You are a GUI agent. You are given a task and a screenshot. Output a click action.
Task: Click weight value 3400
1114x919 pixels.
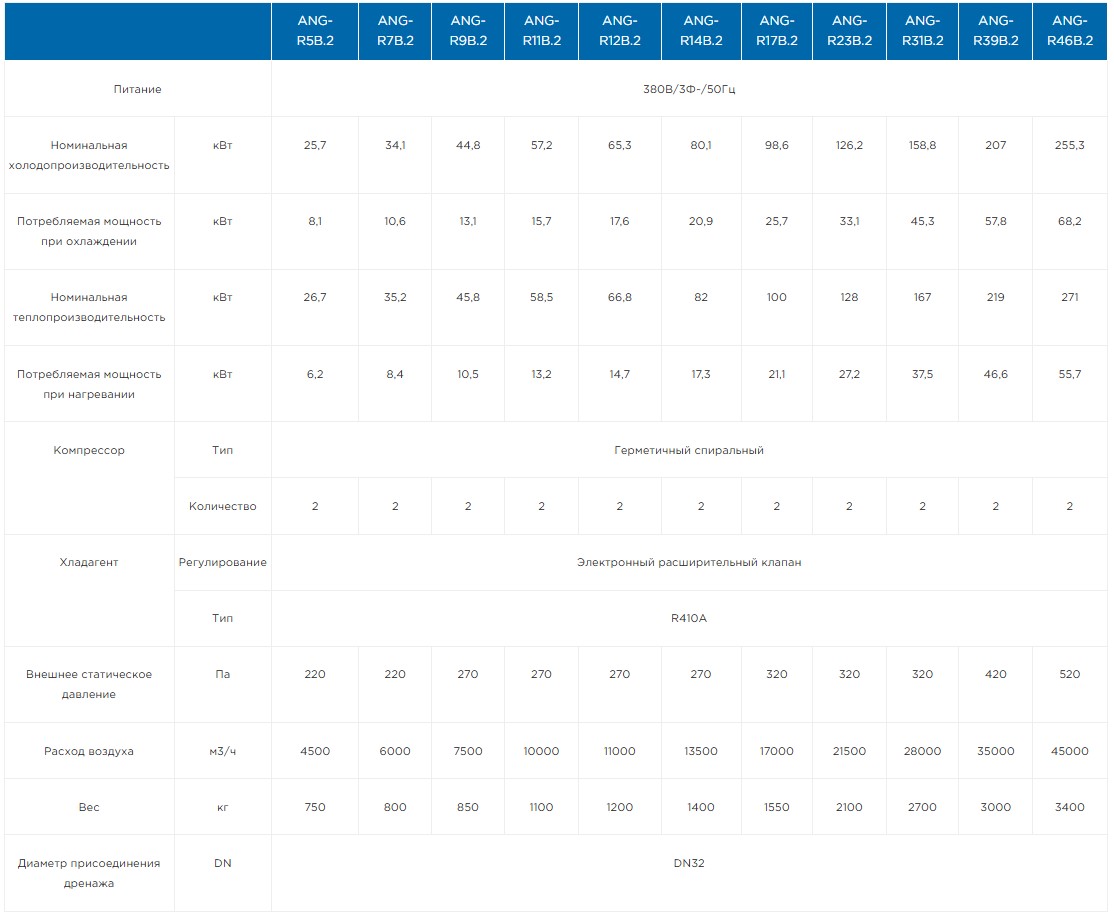(x=1069, y=807)
